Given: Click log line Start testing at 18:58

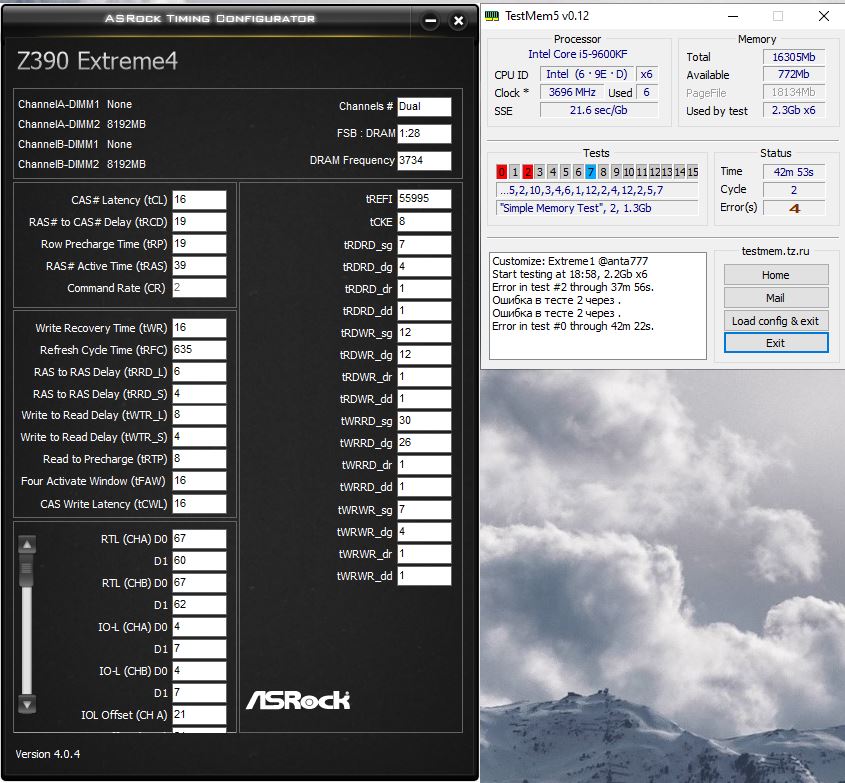Looking at the screenshot, I should click(x=570, y=274).
